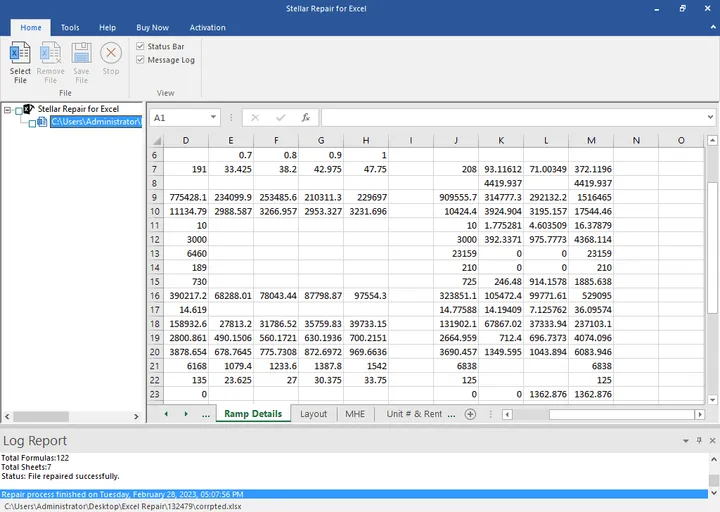Pin the Log Report panel
Image resolution: width=720 pixels, height=512 pixels.
[x=699, y=440]
